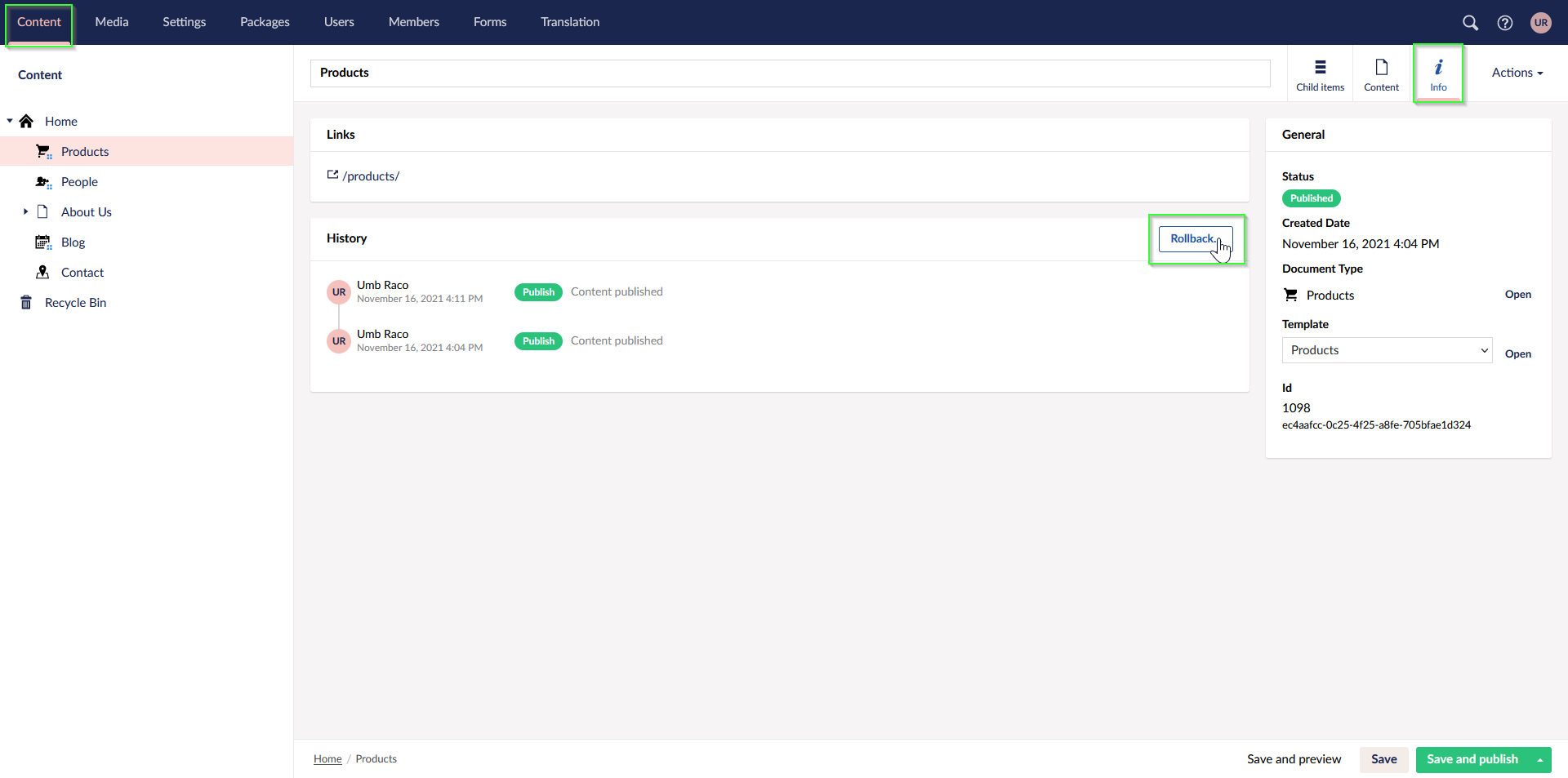1568x778 pixels.
Task: Switch to the Content document view
Action: pos(1381,73)
